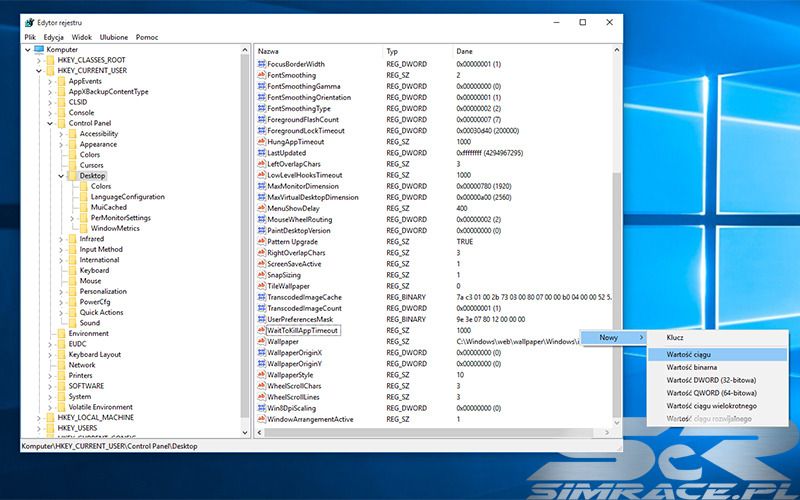Click the Desktop folder icon in tree
The height and width of the screenshot is (500, 800).
pyautogui.click(x=72, y=176)
